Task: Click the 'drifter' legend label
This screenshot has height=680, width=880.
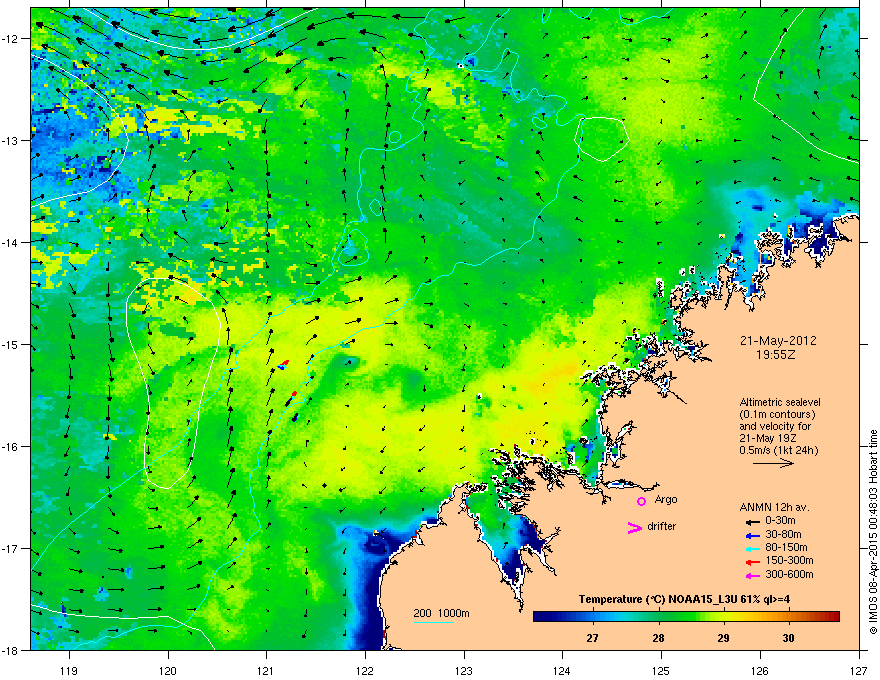Action: click(x=661, y=526)
